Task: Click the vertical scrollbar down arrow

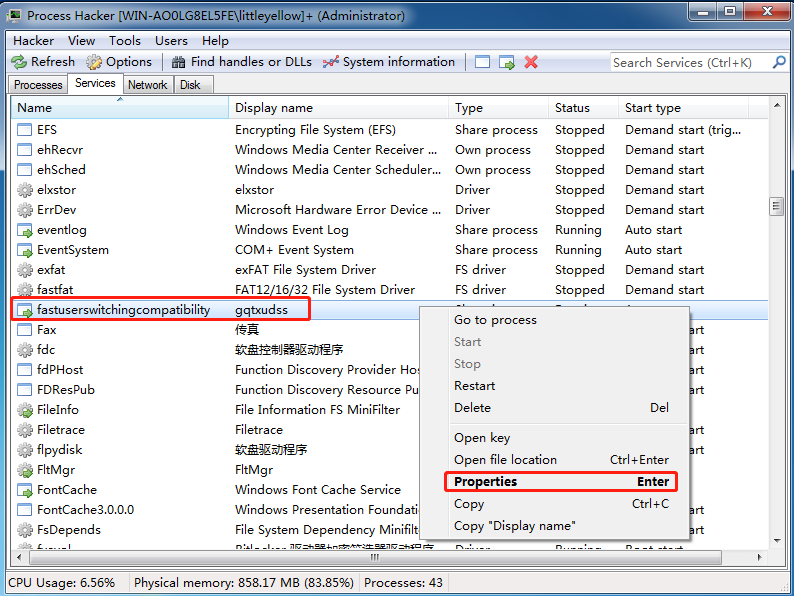Action: (776, 541)
